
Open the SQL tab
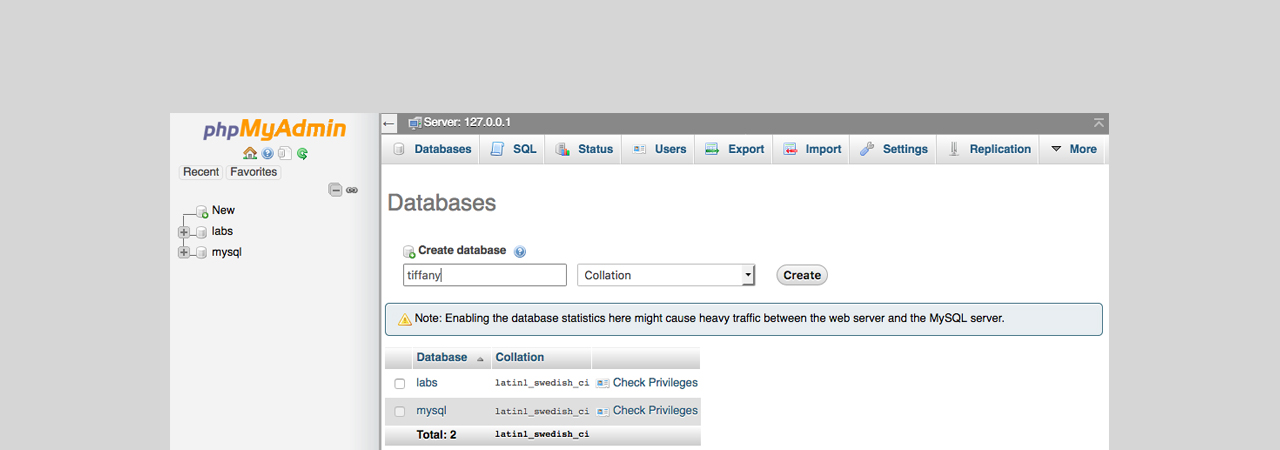[512, 149]
